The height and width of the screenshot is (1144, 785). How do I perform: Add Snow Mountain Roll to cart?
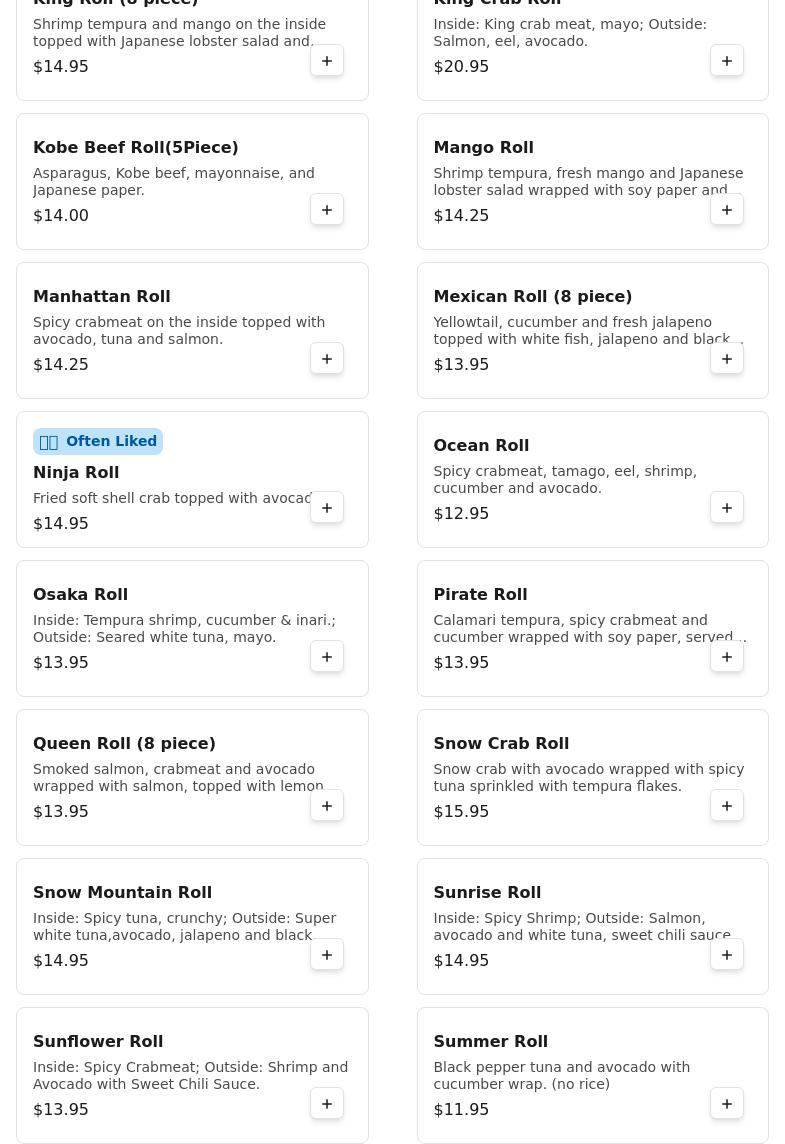pyautogui.click(x=327, y=955)
